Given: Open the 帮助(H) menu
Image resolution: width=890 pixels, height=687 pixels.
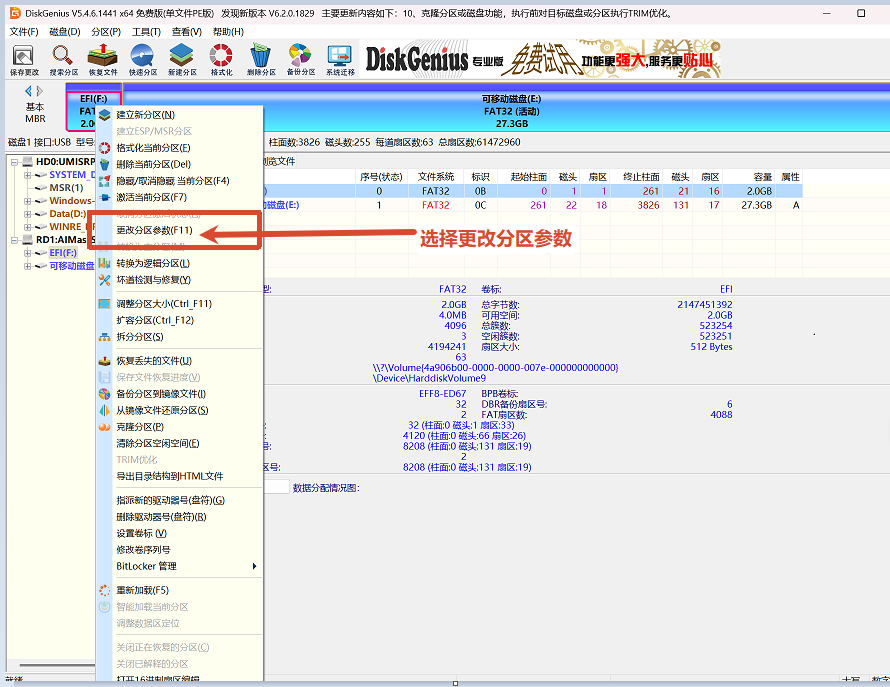Looking at the screenshot, I should (x=228, y=32).
